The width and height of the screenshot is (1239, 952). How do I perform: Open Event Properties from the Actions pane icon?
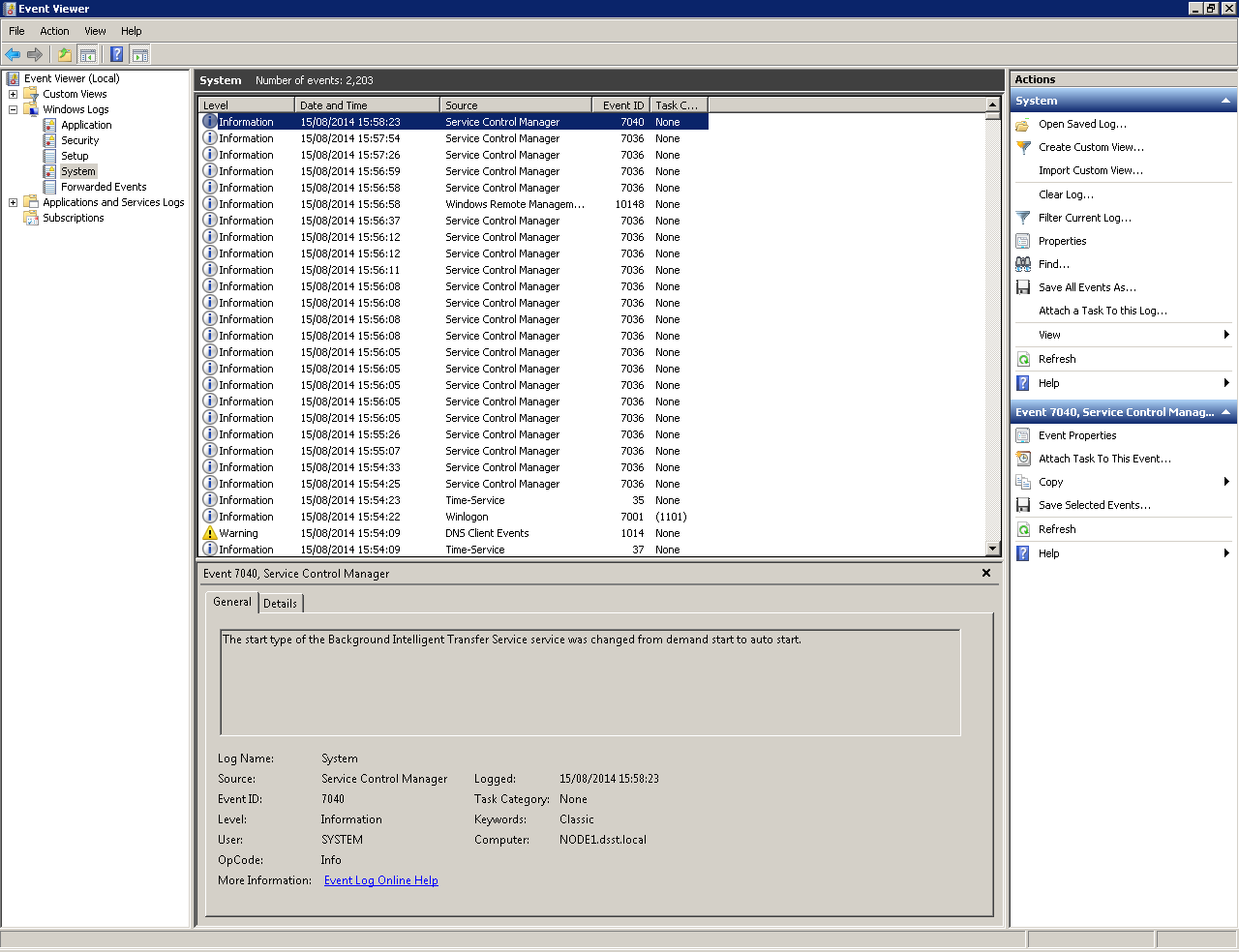[x=1023, y=435]
